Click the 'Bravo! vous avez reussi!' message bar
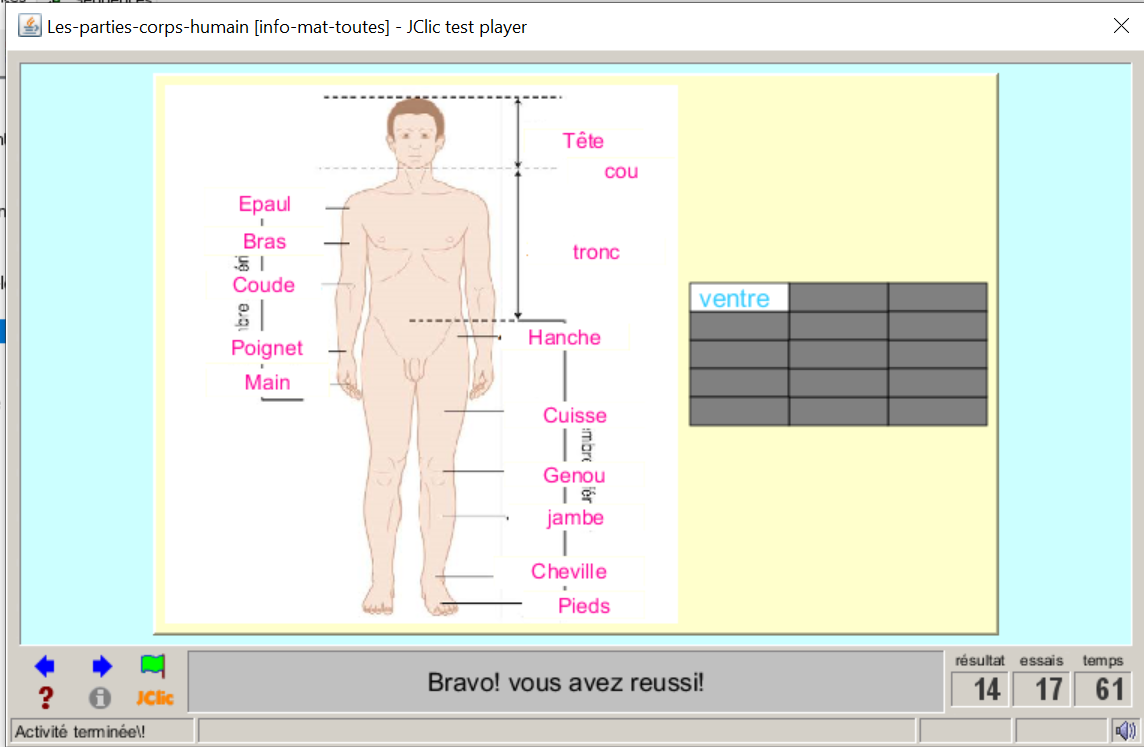The height and width of the screenshot is (747, 1144). [566, 683]
